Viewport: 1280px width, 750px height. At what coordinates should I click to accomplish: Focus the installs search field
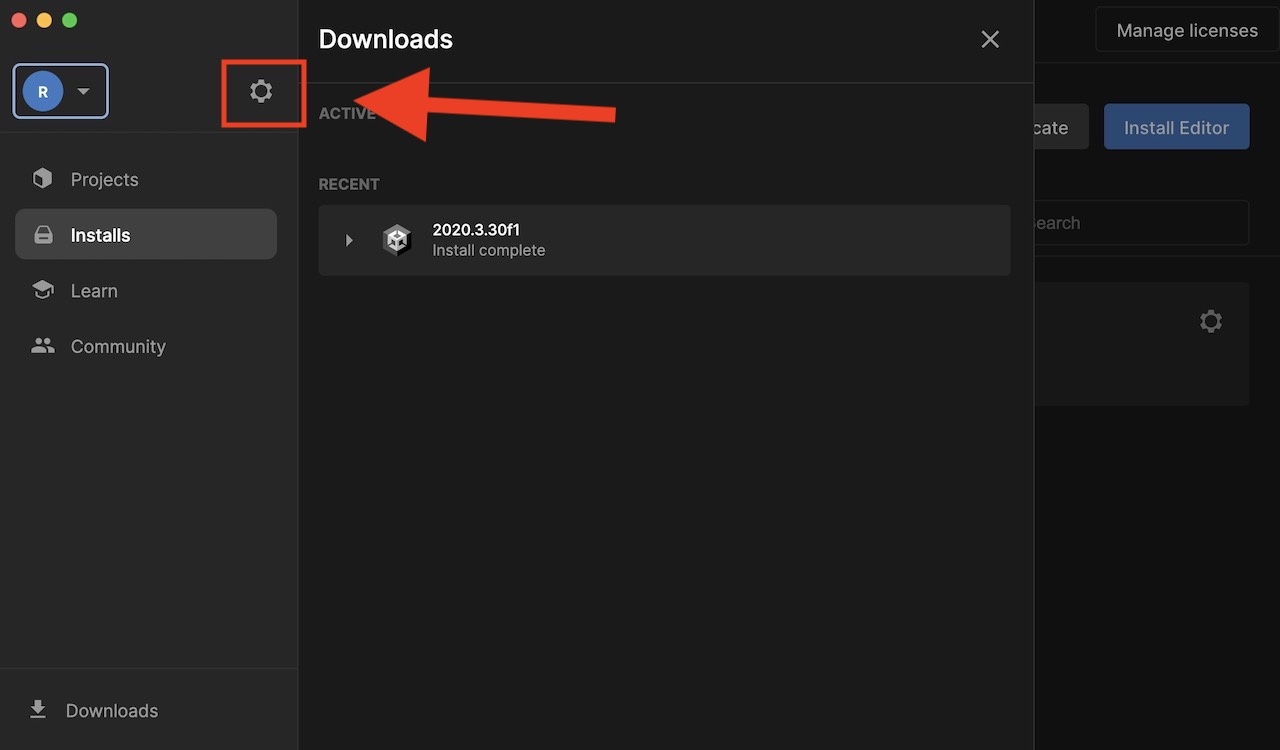point(1140,223)
